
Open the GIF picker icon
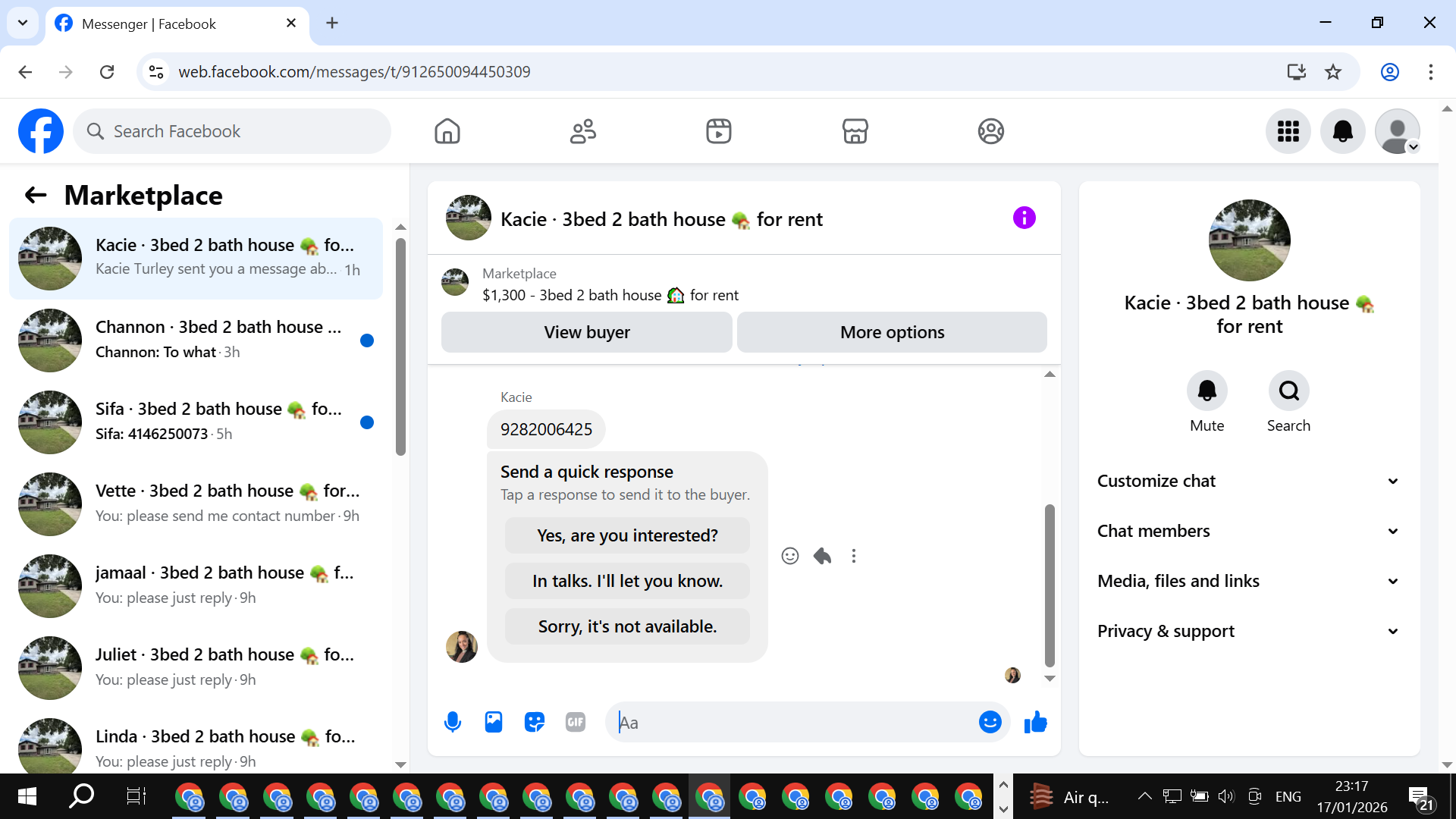click(576, 722)
